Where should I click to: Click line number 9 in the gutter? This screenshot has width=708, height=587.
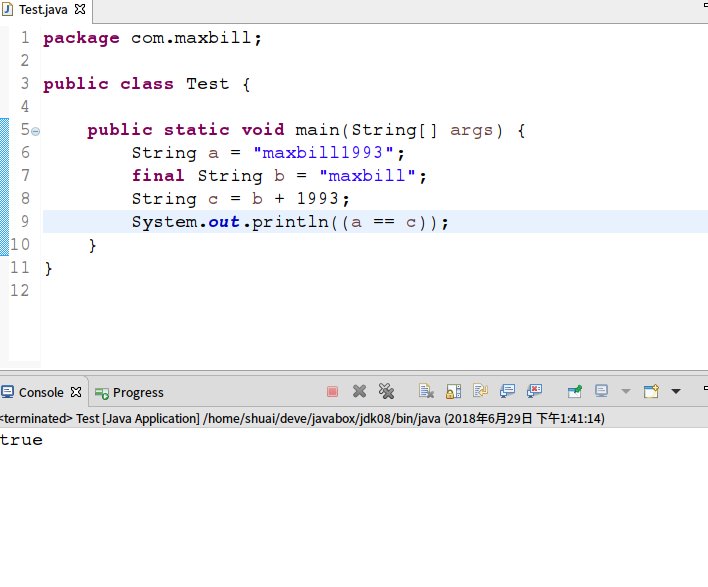(24, 222)
